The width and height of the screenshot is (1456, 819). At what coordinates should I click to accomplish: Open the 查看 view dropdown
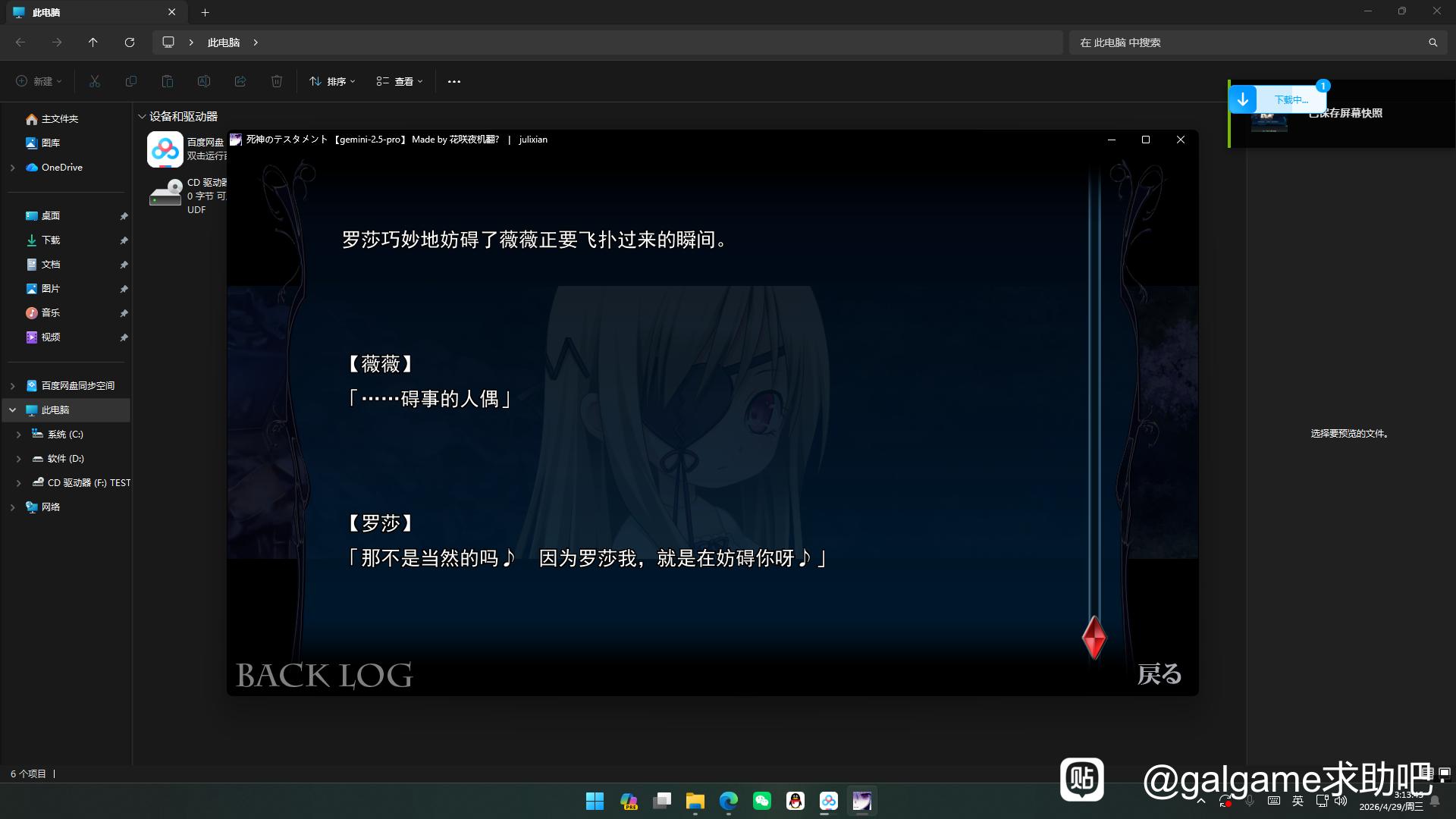pos(400,81)
